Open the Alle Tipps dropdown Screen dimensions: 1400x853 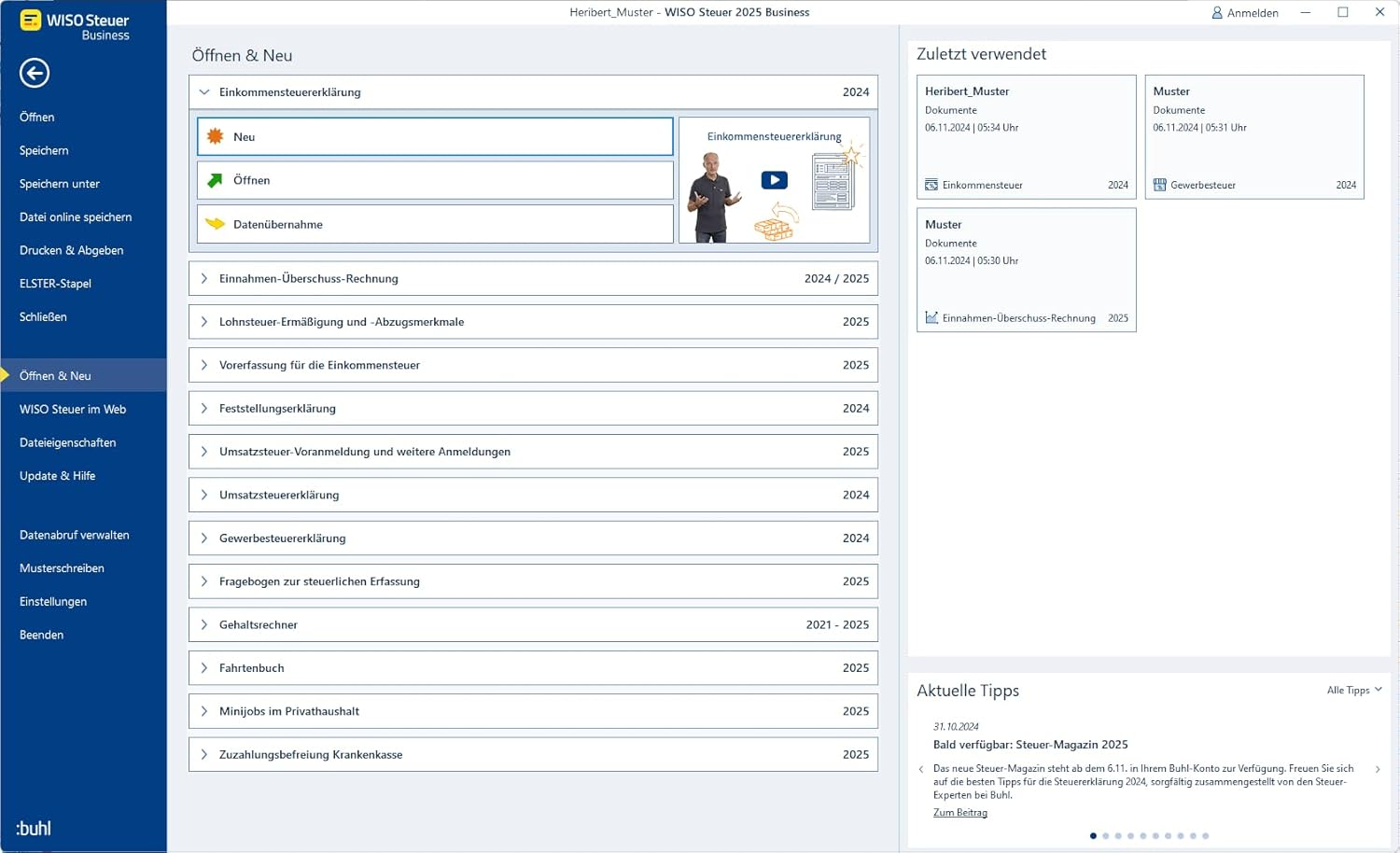tap(1354, 691)
